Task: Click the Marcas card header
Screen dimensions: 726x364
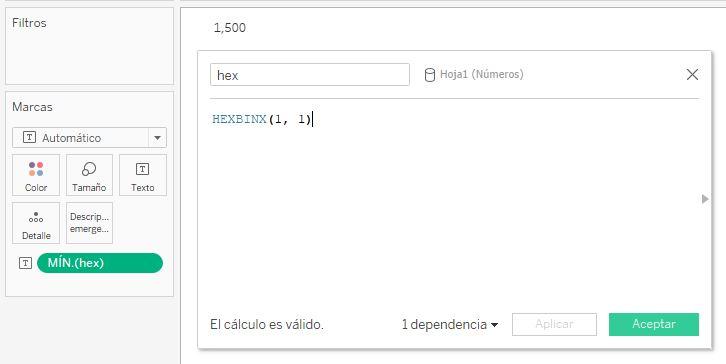Action: (32, 107)
